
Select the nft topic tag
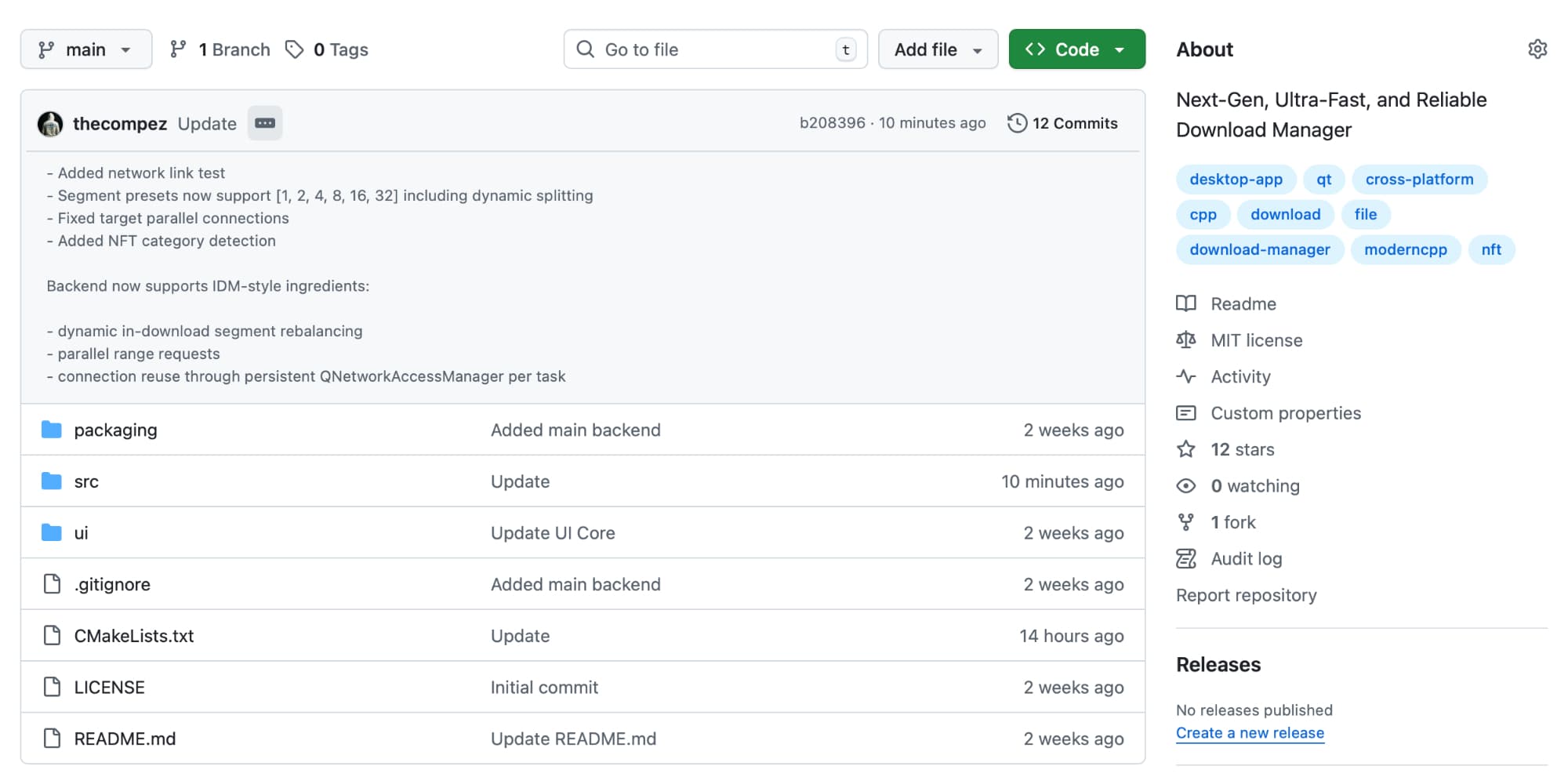click(1490, 249)
